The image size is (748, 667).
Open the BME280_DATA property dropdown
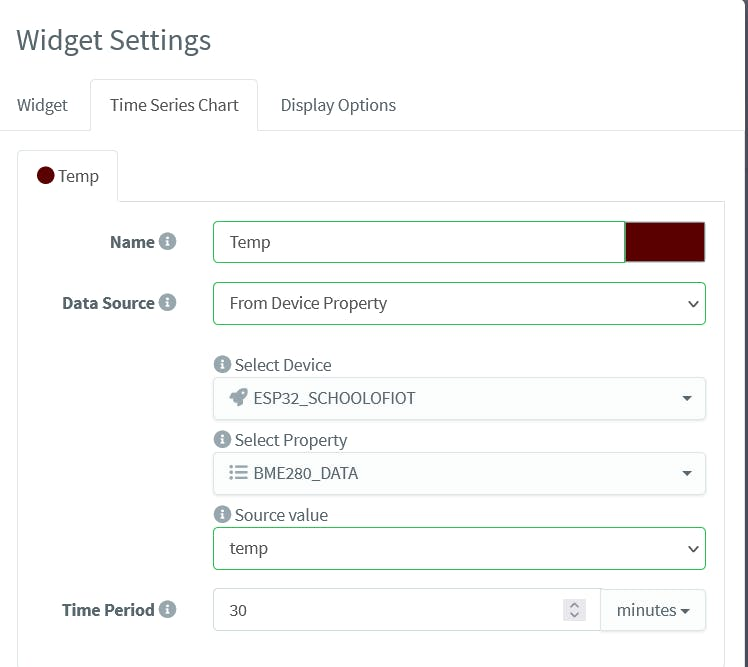tap(459, 473)
